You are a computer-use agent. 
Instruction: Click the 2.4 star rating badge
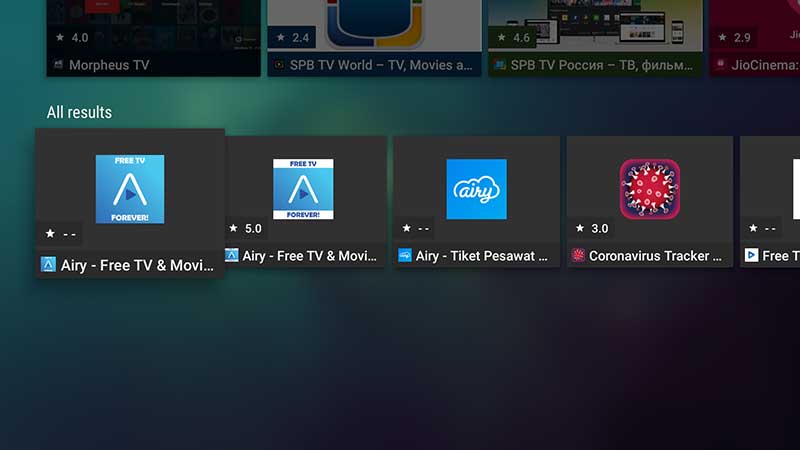click(292, 37)
